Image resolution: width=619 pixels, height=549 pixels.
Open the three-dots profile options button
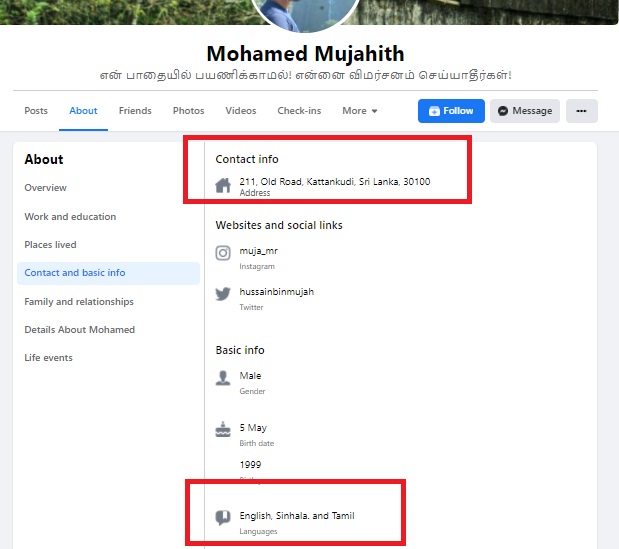581,111
